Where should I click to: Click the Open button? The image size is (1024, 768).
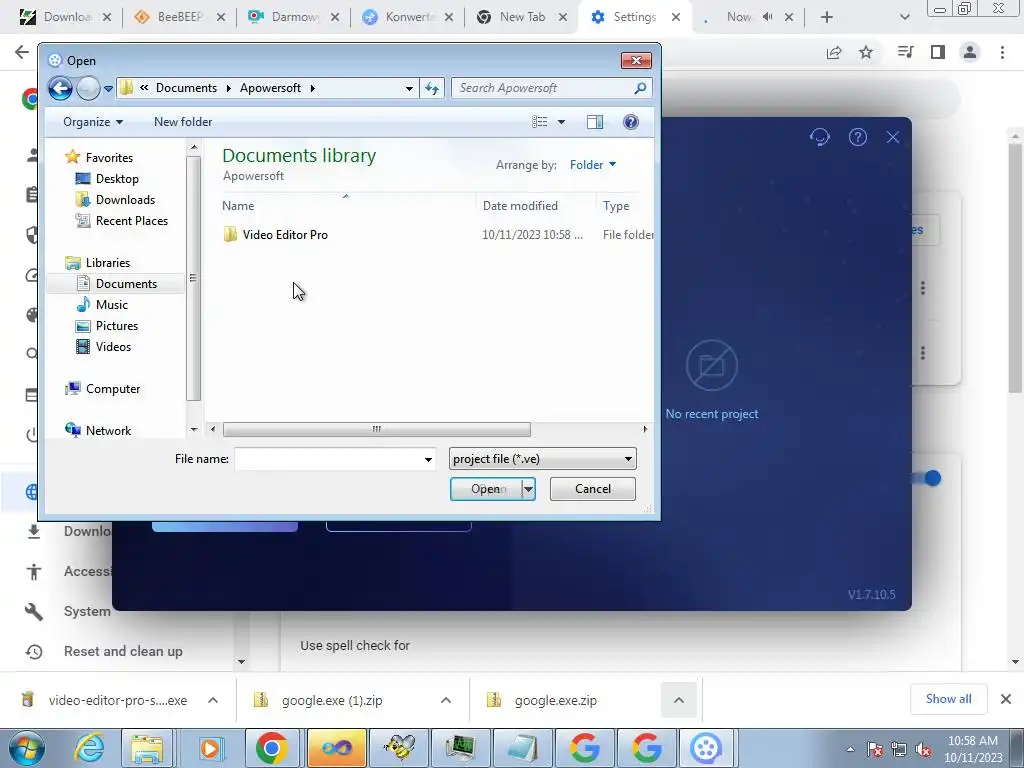pyautogui.click(x=487, y=489)
